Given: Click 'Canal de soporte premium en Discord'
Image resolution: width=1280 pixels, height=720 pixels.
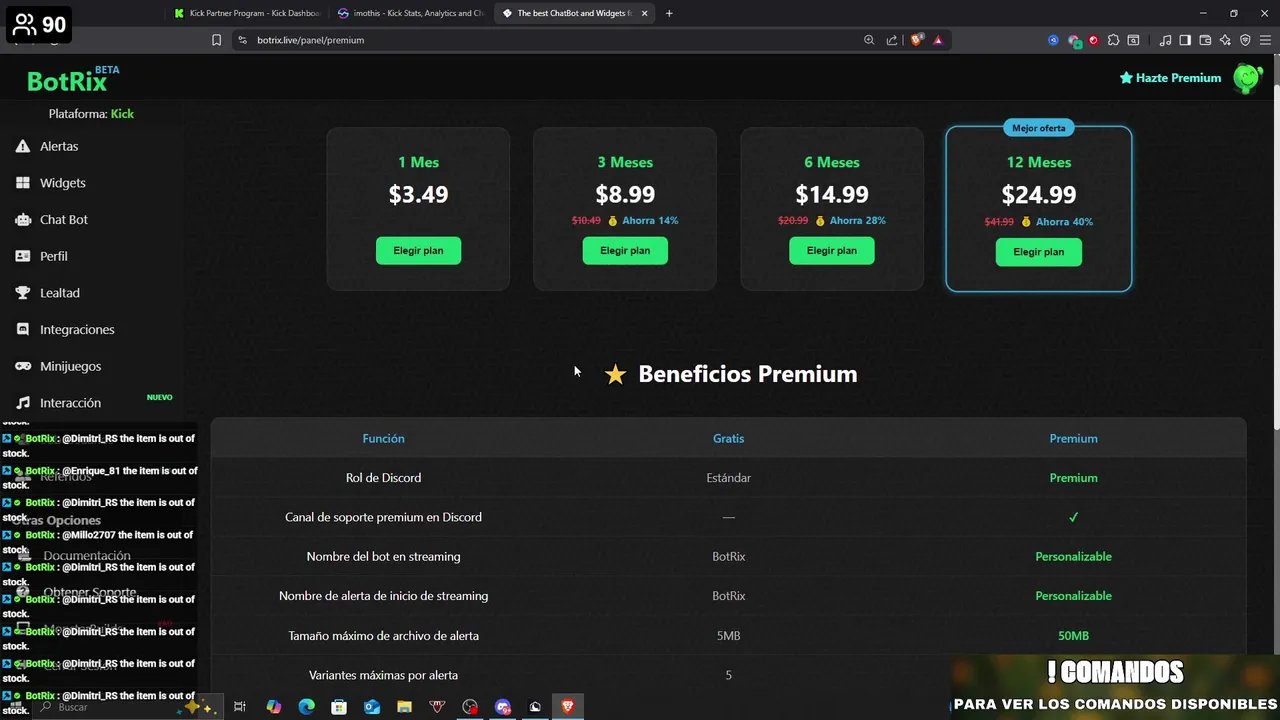Looking at the screenshot, I should [383, 517].
